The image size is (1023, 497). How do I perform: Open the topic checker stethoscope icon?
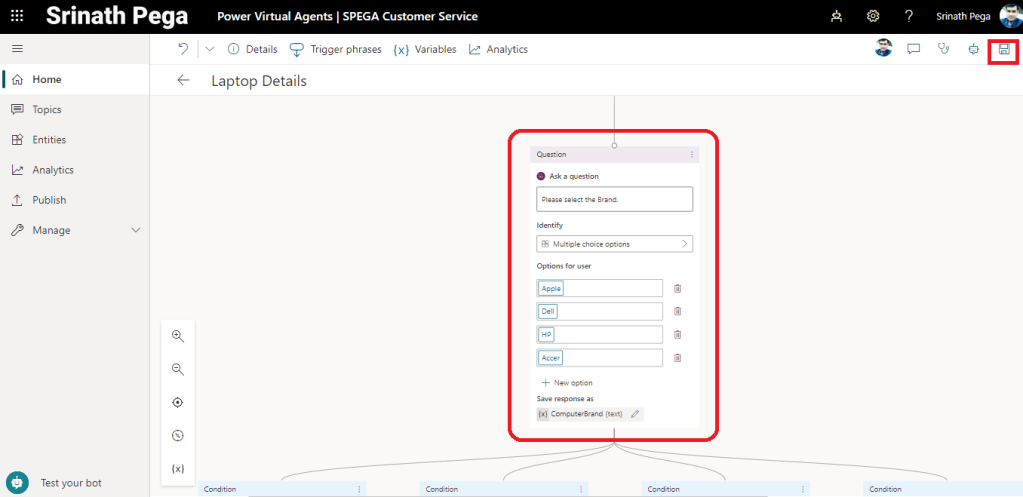(943, 49)
